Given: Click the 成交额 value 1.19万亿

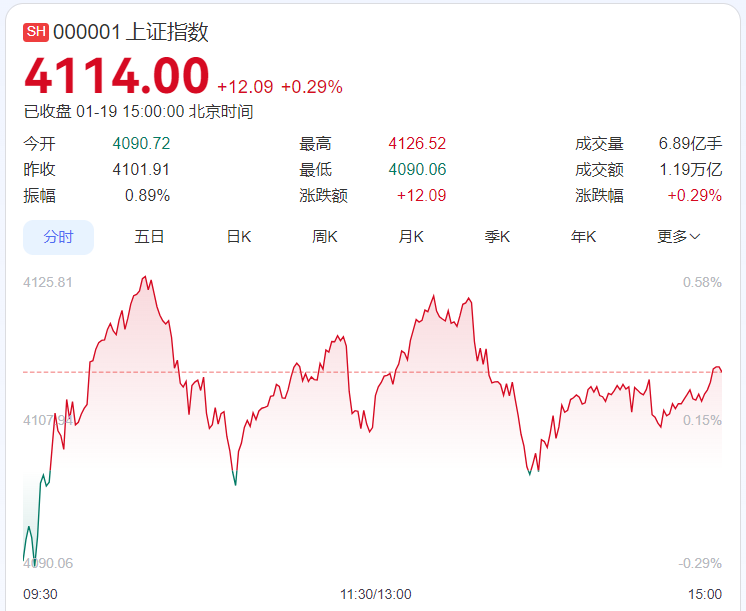Looking at the screenshot, I should 690,169.
